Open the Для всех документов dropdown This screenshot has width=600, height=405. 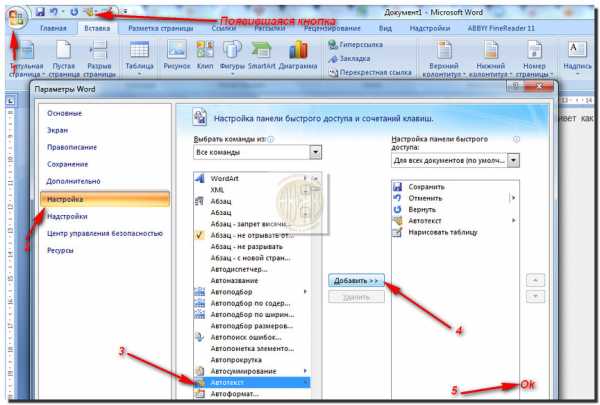(513, 160)
